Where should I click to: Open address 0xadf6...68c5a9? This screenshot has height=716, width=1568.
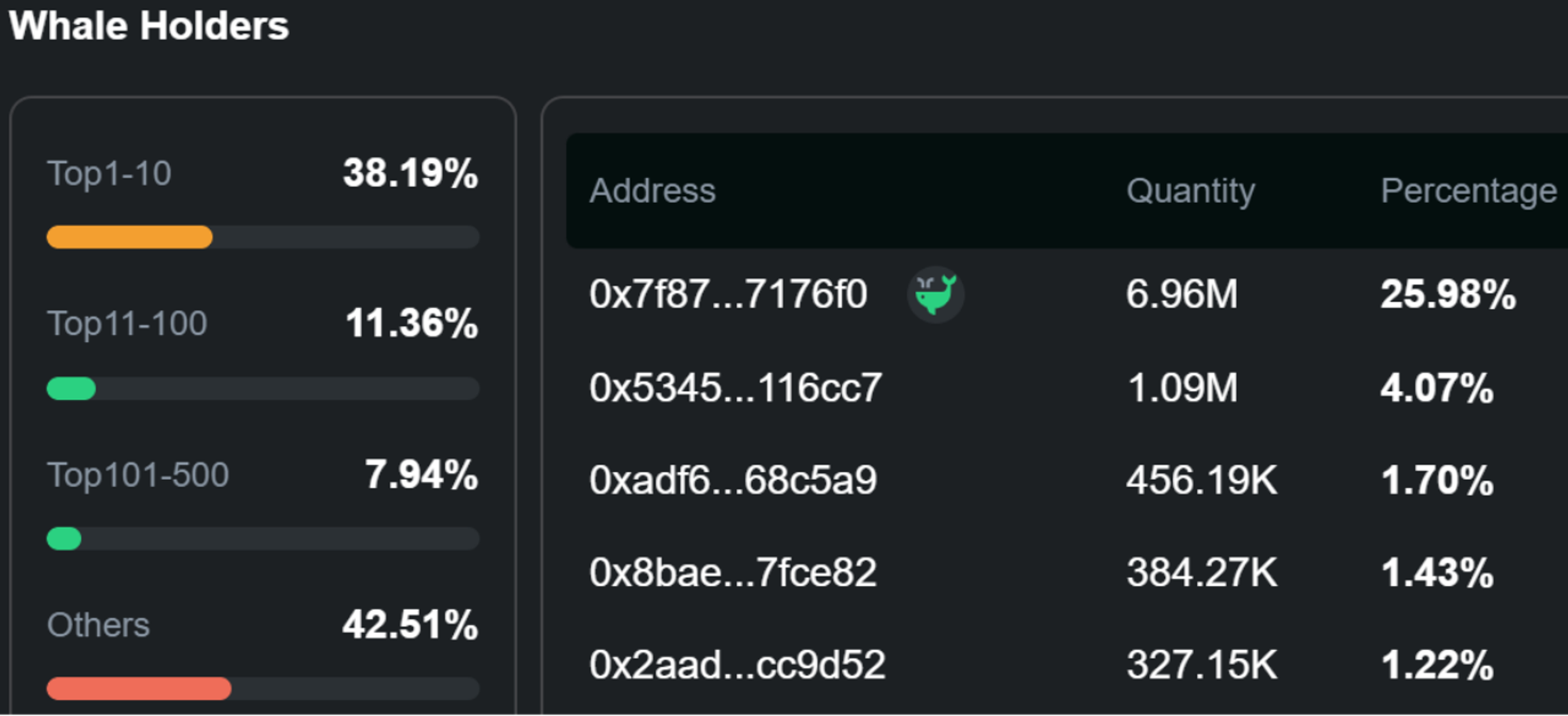click(x=732, y=480)
